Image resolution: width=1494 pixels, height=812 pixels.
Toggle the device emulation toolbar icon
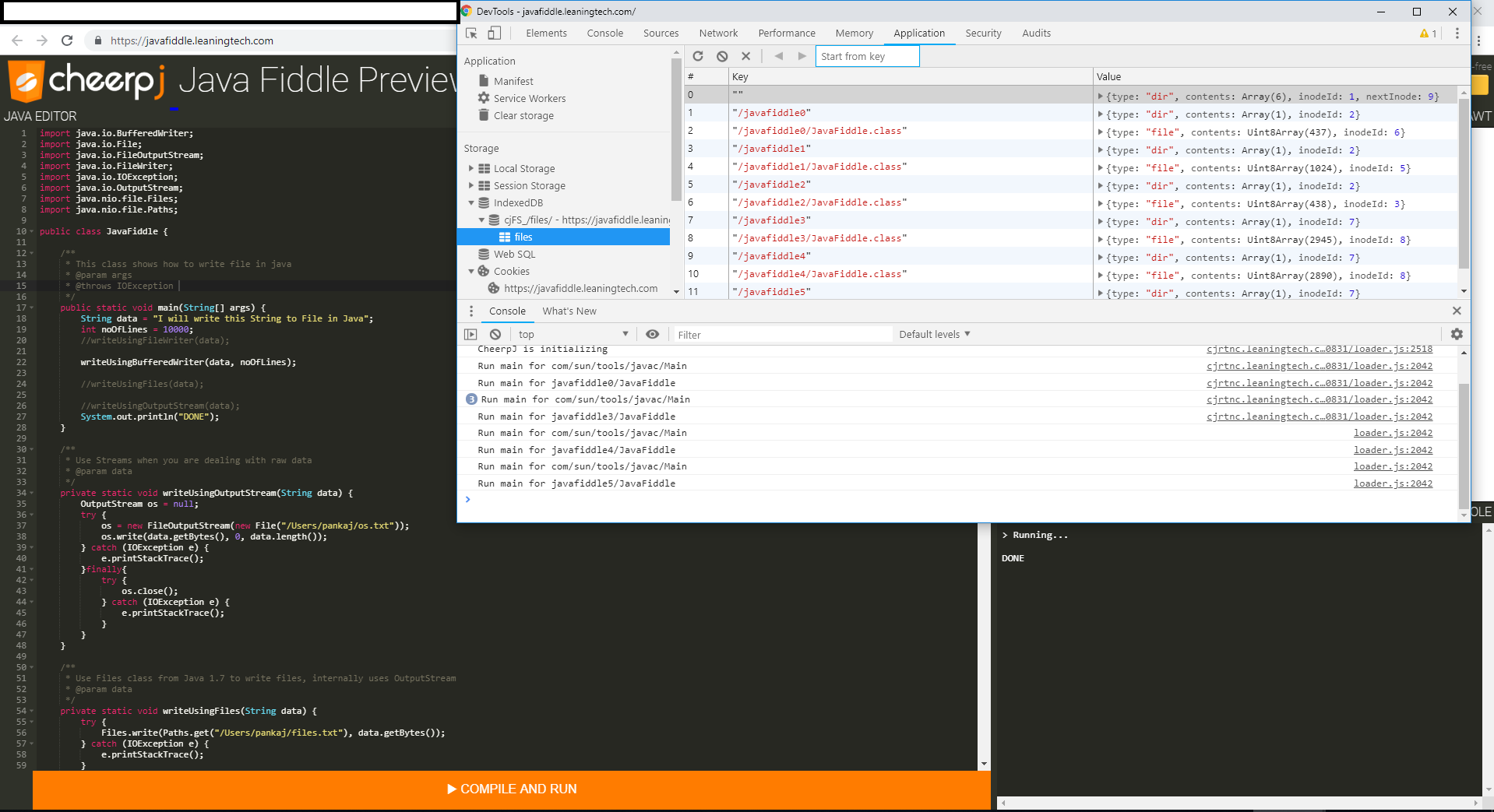click(494, 33)
